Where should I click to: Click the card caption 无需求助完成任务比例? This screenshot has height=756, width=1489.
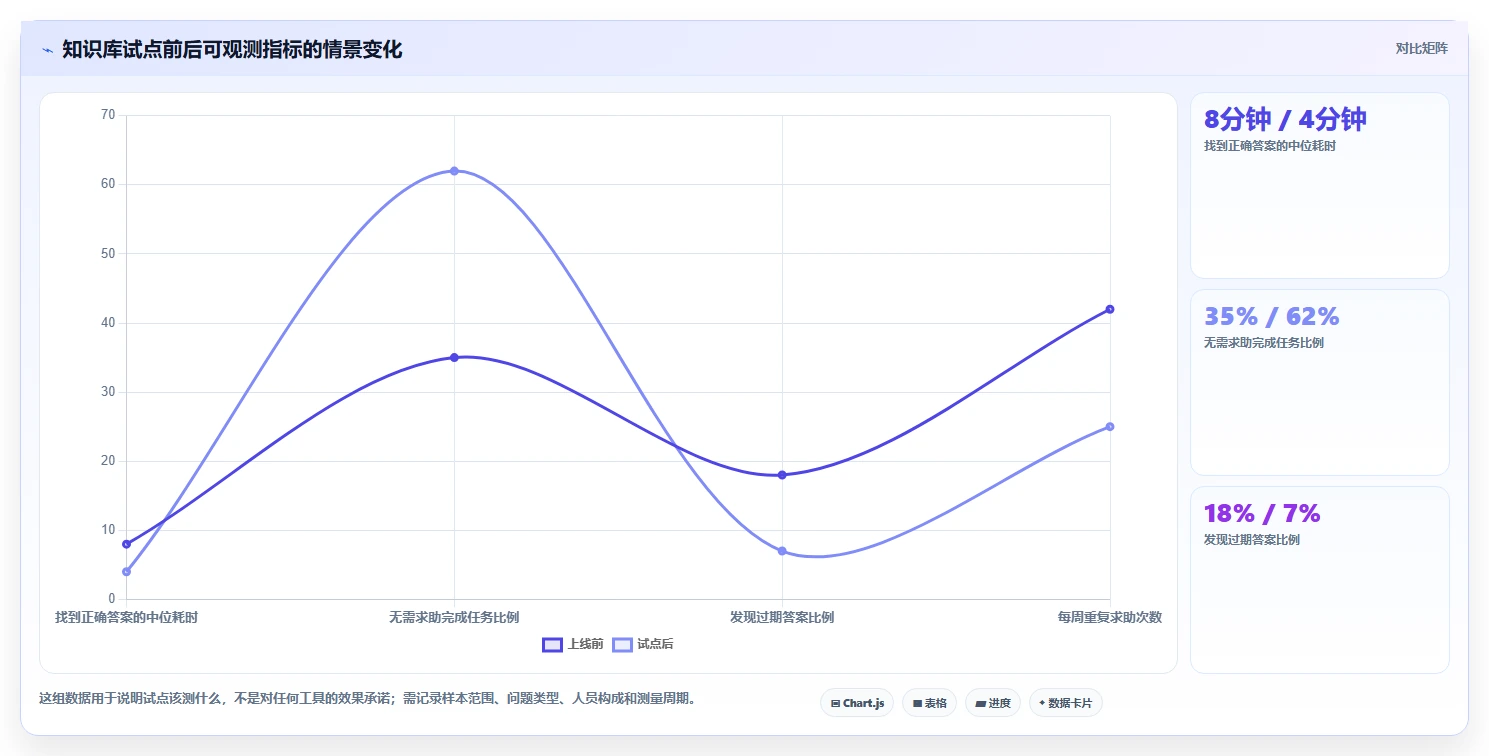pyautogui.click(x=1264, y=343)
